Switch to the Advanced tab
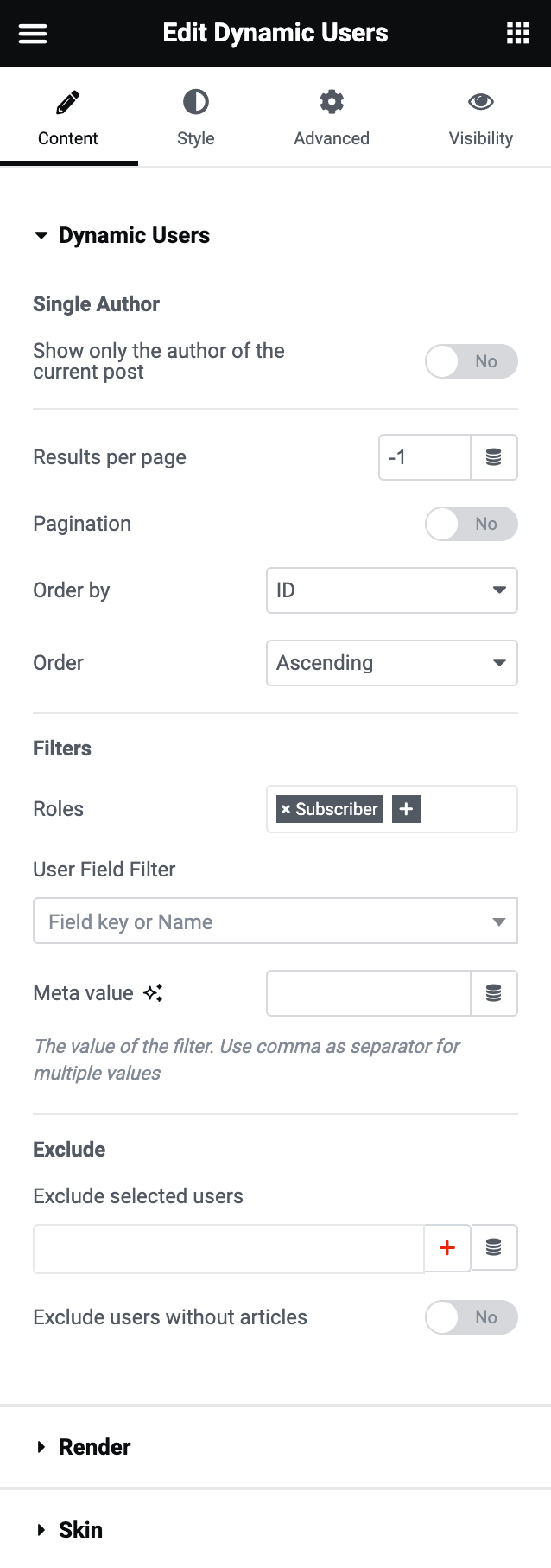The image size is (551, 1568). tap(332, 118)
